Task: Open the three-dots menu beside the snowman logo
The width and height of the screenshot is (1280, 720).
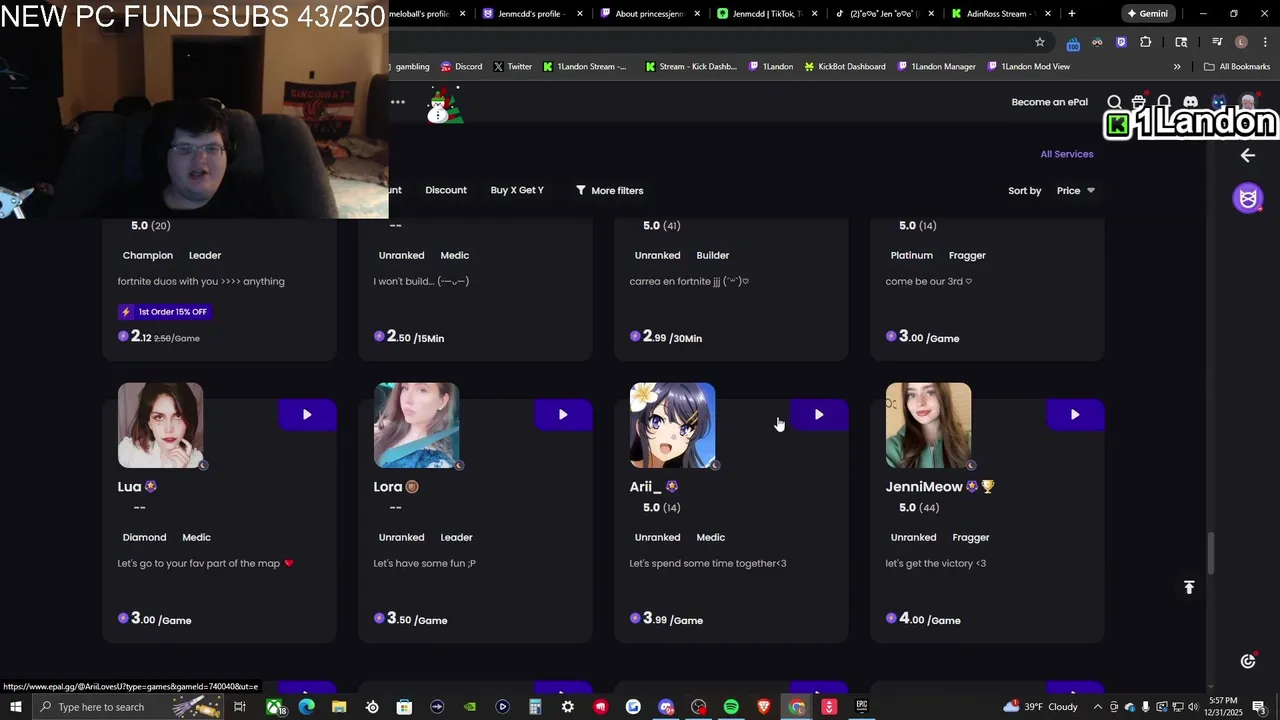Action: click(398, 102)
